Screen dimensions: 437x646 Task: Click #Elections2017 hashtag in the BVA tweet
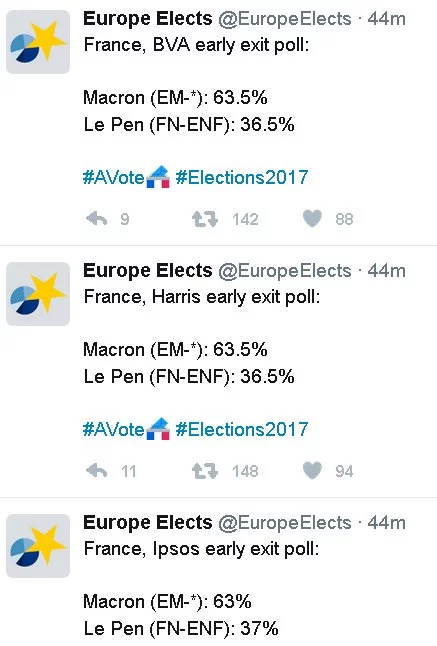242,178
